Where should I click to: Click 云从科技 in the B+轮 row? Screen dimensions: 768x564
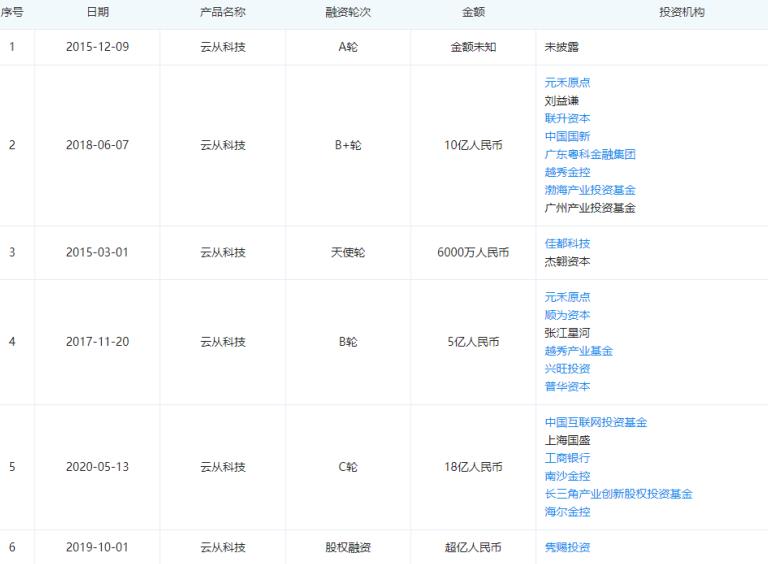click(222, 145)
